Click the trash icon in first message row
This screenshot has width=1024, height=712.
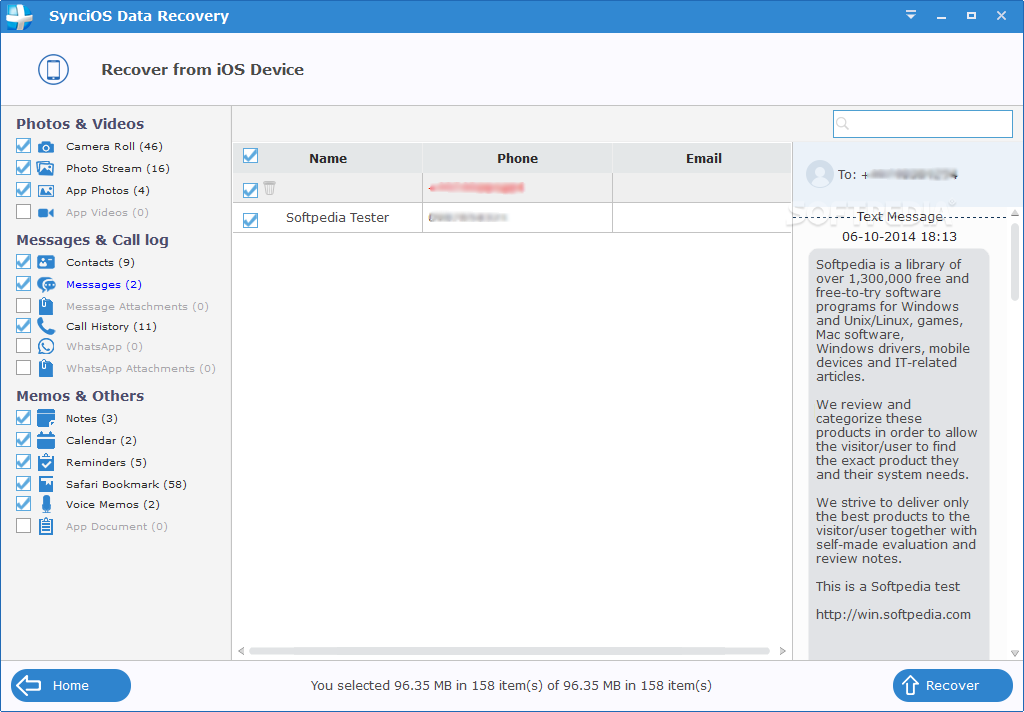coord(270,188)
